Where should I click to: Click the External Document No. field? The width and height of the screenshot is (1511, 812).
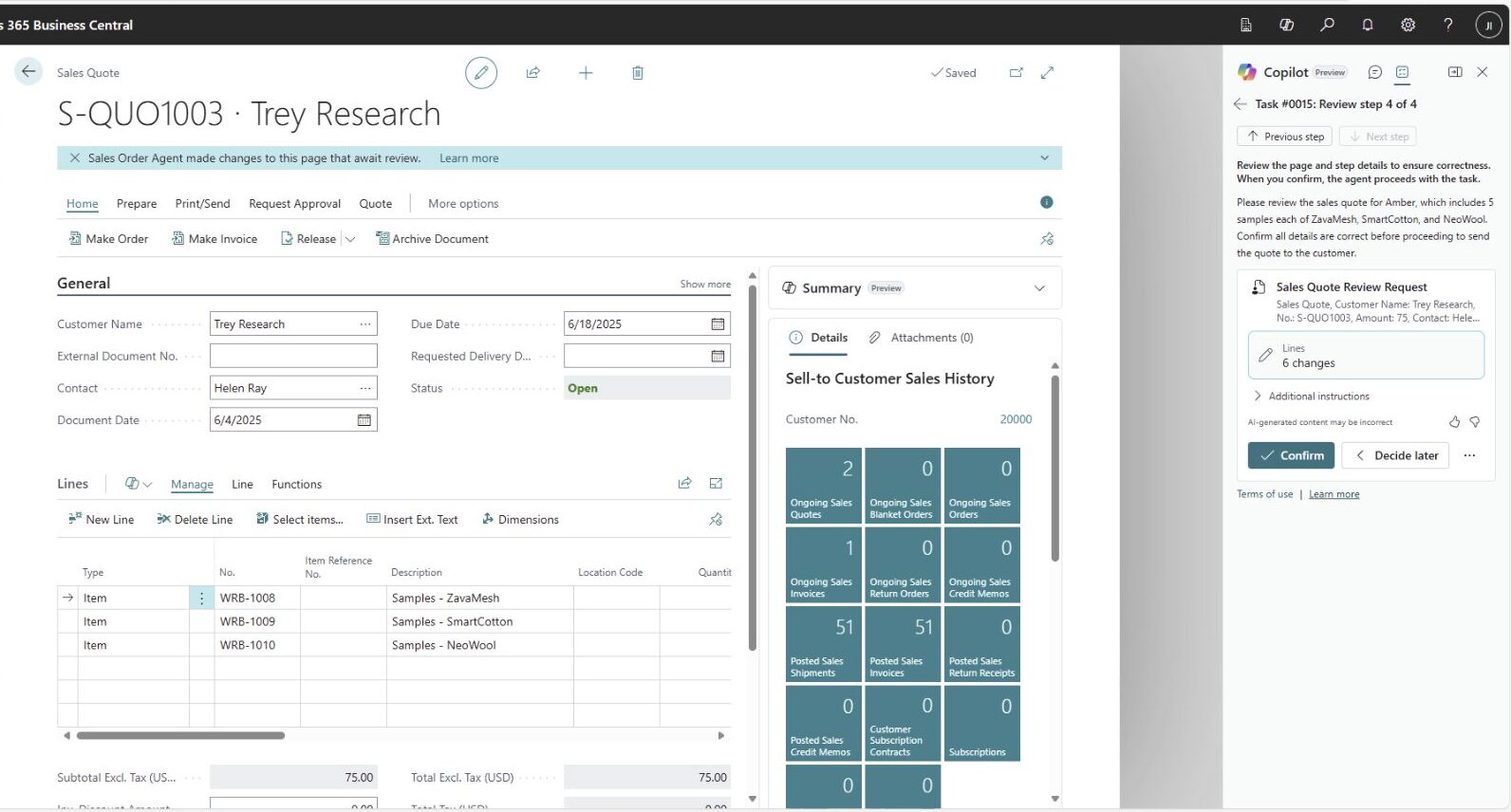[293, 356]
